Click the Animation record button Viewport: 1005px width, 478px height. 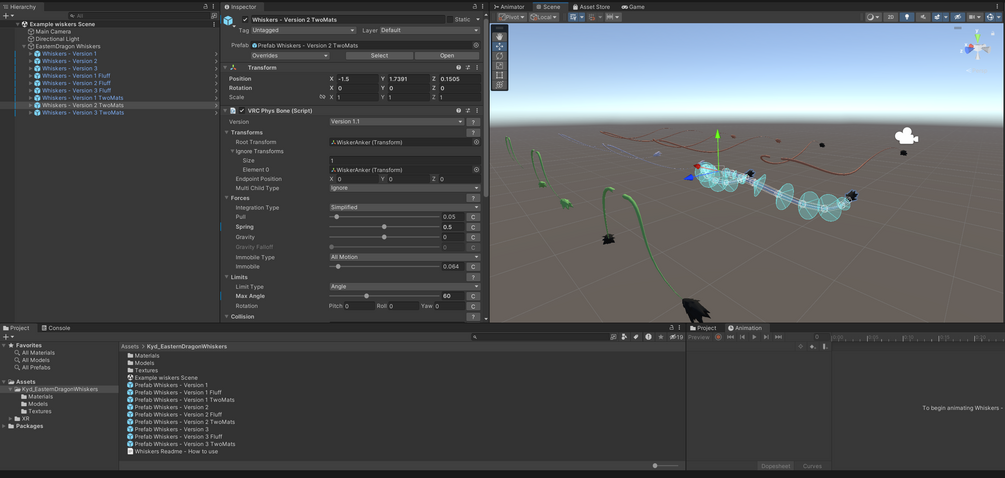click(718, 337)
